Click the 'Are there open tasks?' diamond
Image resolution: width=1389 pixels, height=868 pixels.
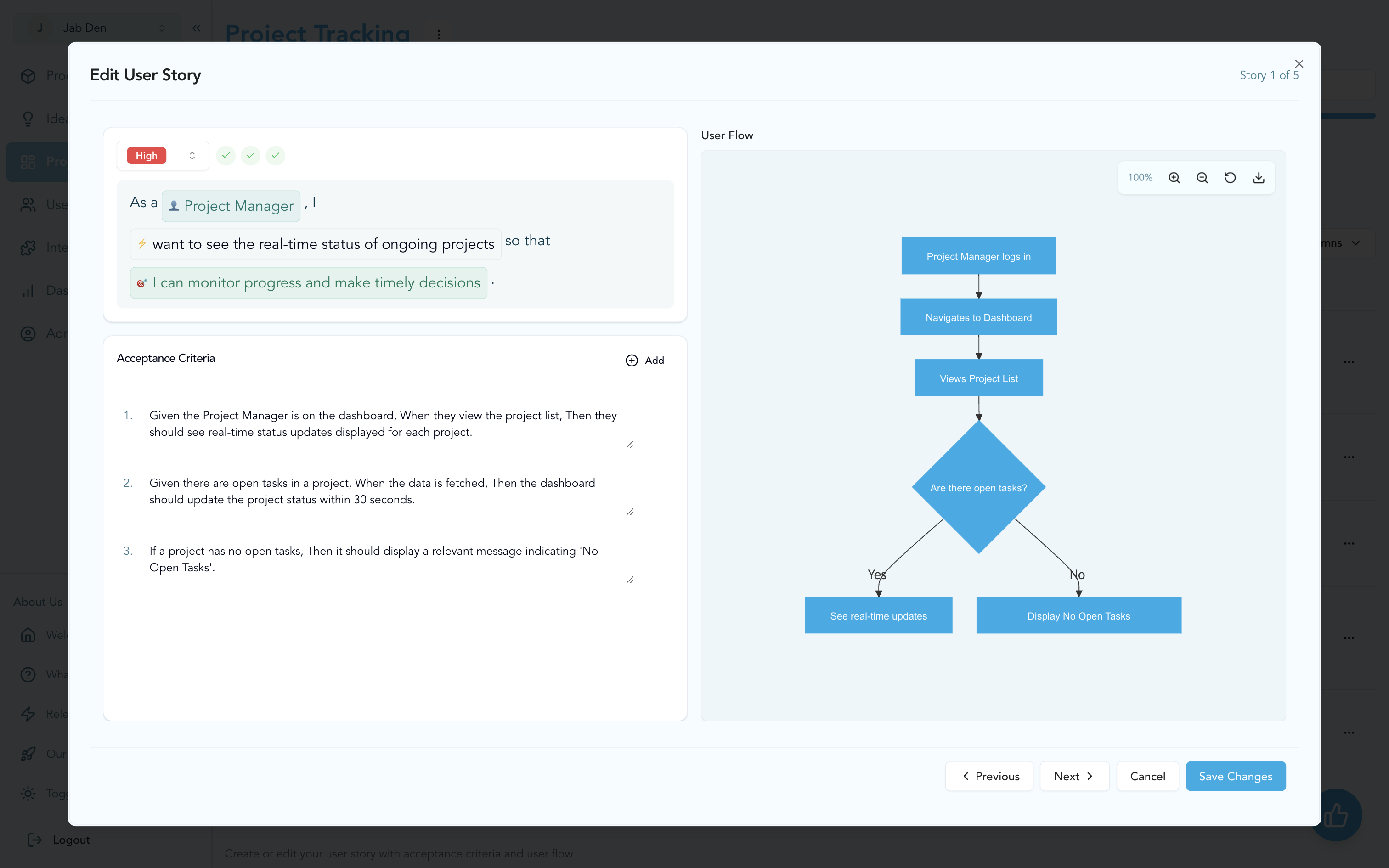coord(978,487)
